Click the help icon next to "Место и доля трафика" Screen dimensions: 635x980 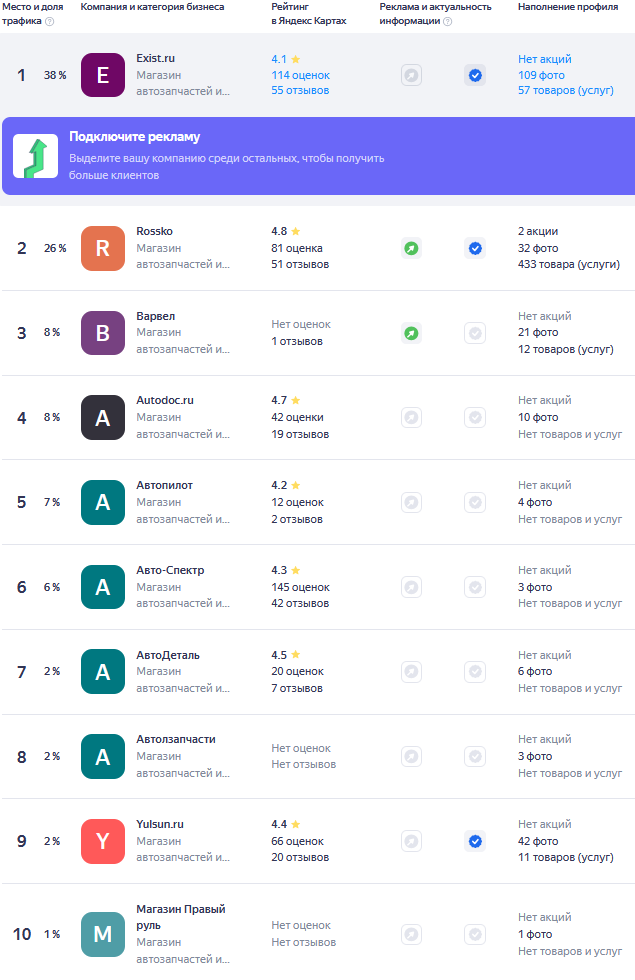tap(50, 21)
